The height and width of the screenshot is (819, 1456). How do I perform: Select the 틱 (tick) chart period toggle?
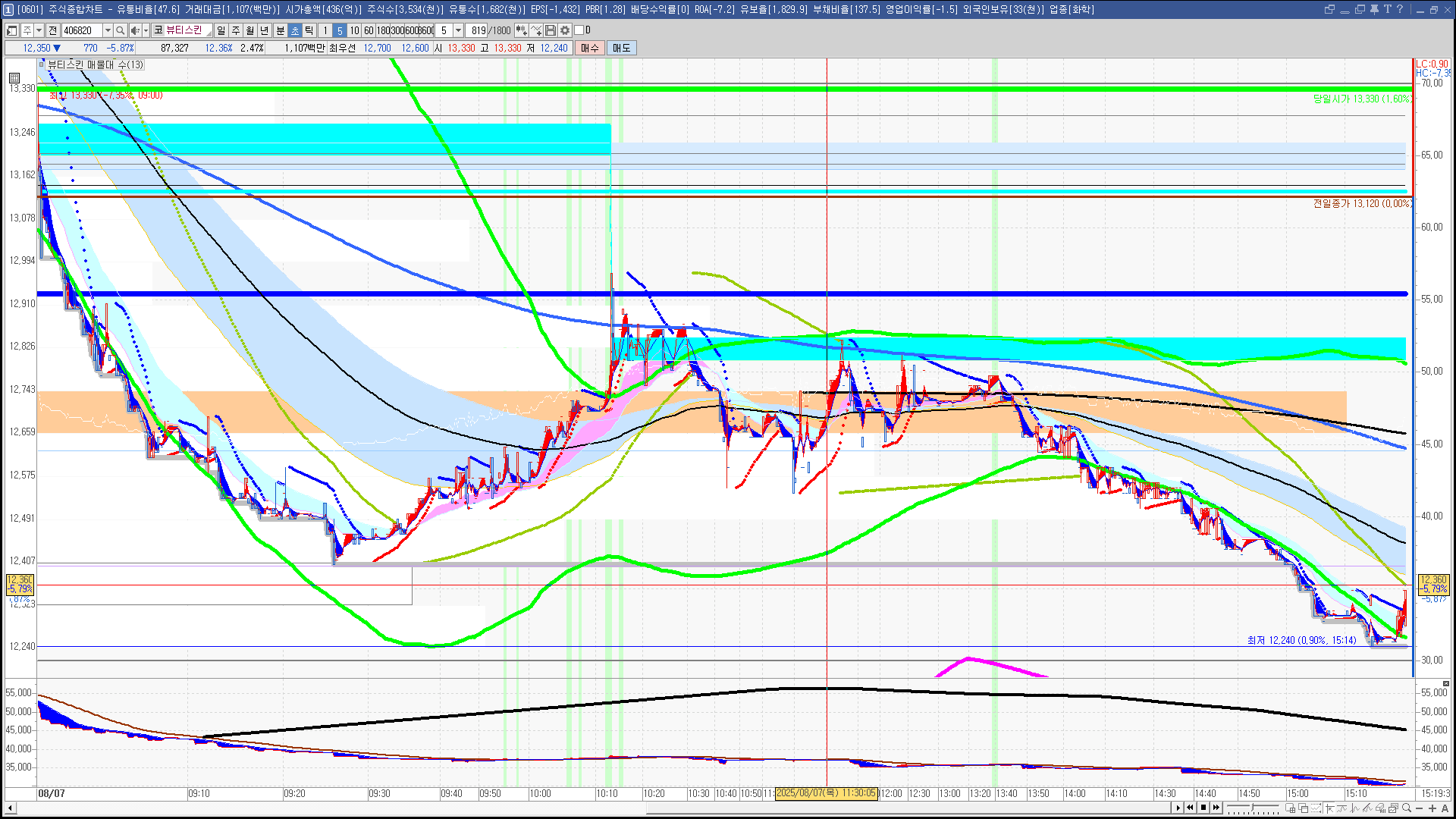point(309,30)
